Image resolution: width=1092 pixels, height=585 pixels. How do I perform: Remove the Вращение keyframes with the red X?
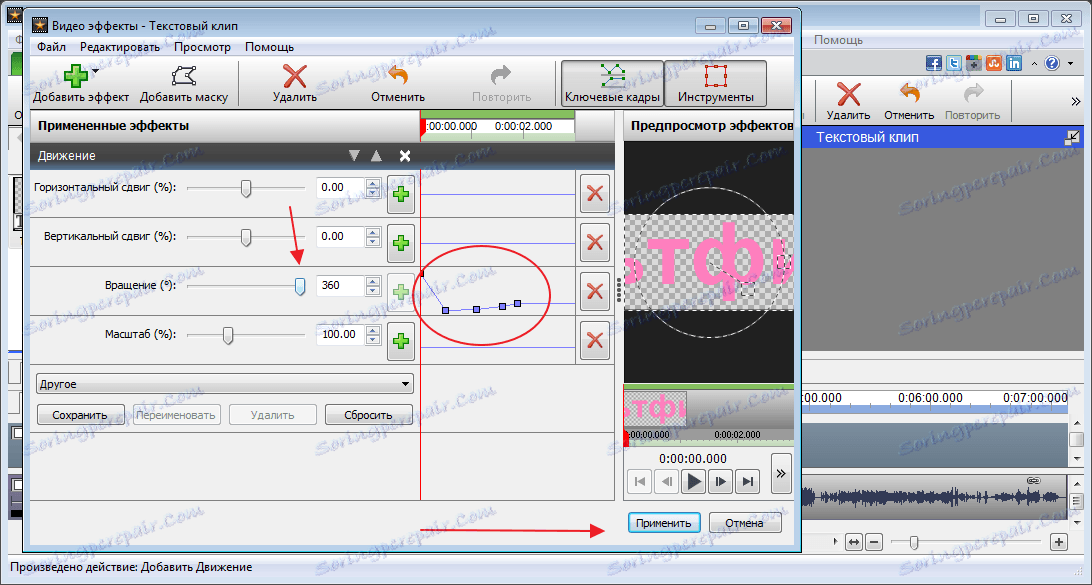click(595, 292)
